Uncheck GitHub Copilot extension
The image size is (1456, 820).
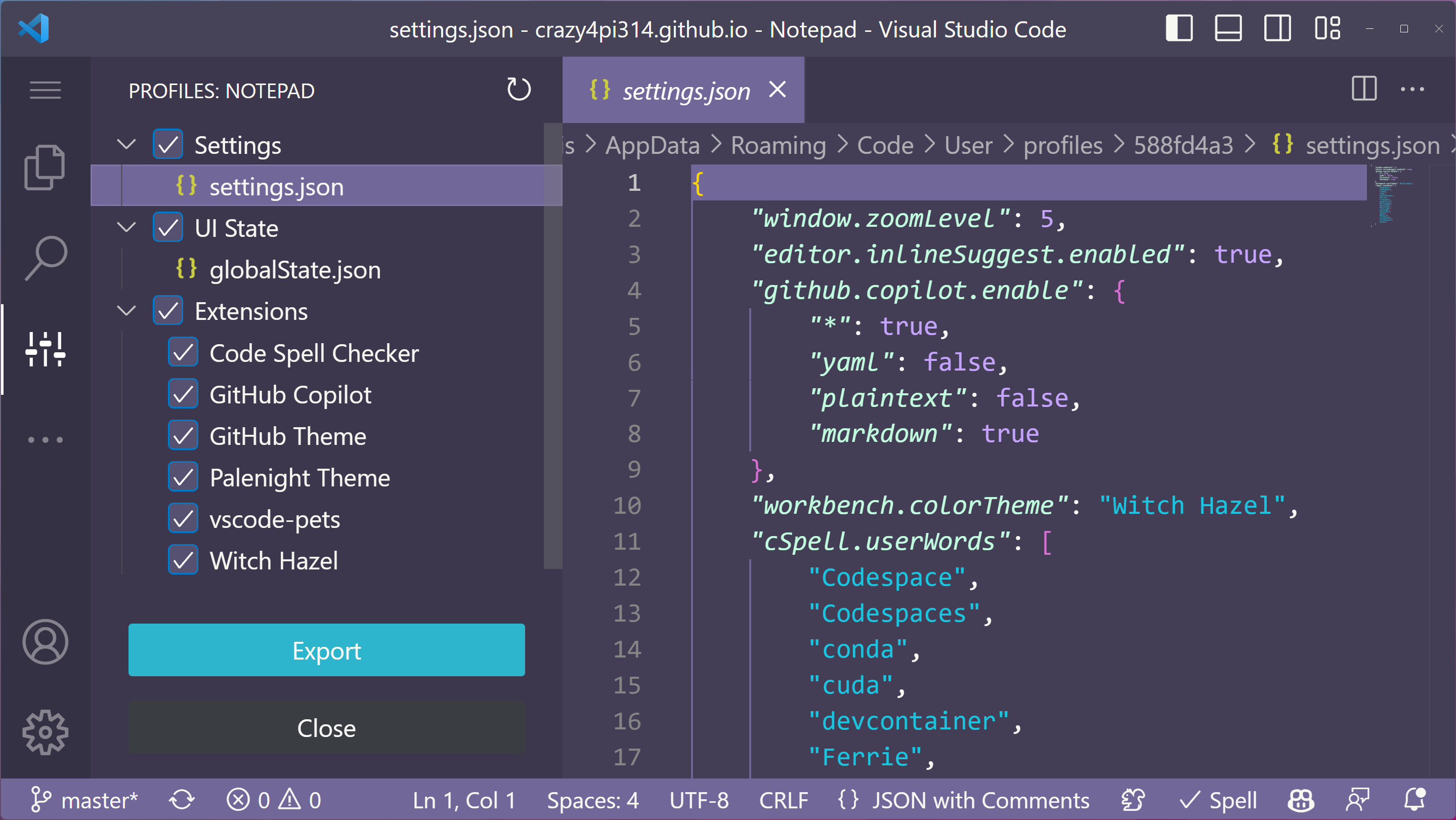pyautogui.click(x=183, y=394)
